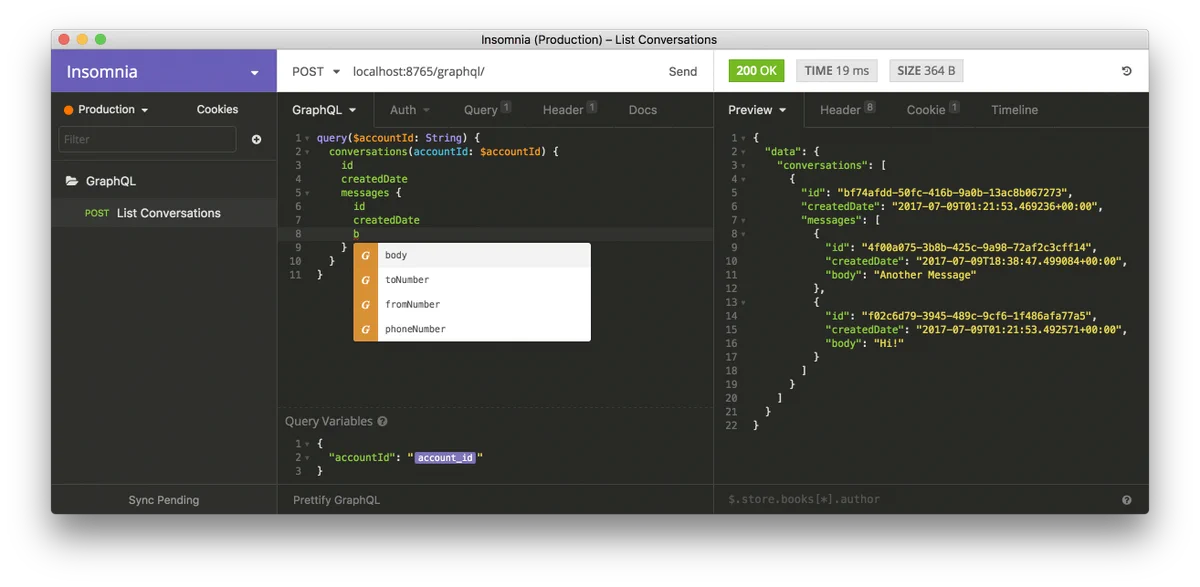Click the GraphQL folder icon
The image size is (1200, 587).
pyautogui.click(x=72, y=181)
